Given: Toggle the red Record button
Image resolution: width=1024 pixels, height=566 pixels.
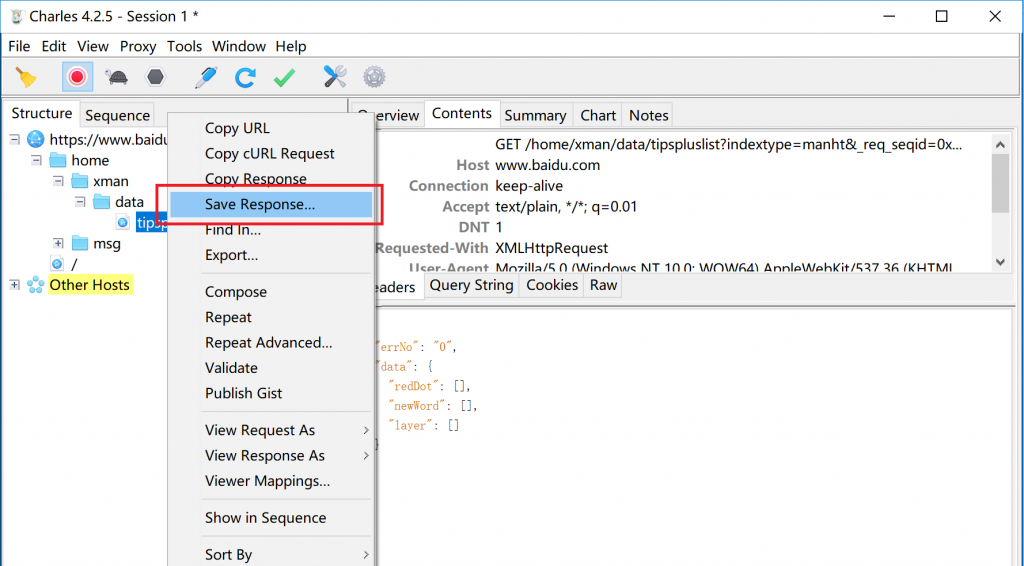Looking at the screenshot, I should point(77,77).
